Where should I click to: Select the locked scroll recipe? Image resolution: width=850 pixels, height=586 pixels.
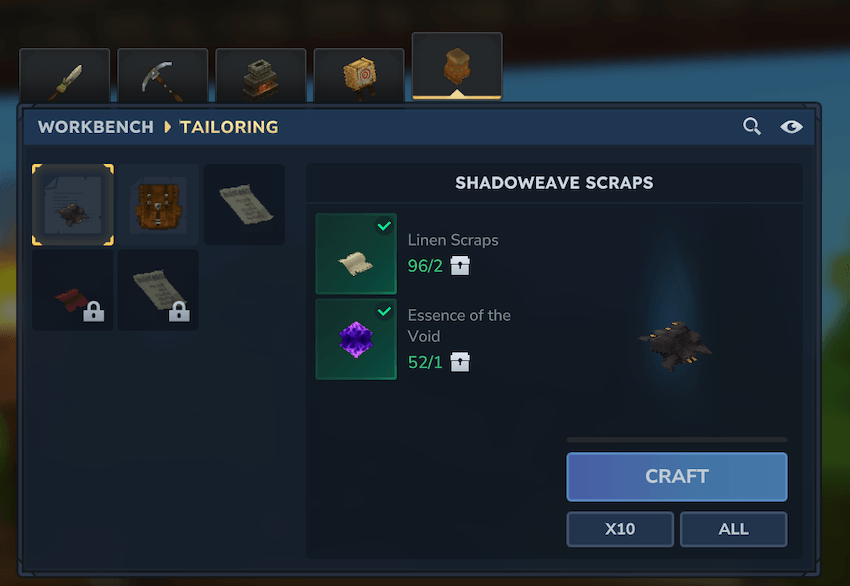click(x=158, y=290)
